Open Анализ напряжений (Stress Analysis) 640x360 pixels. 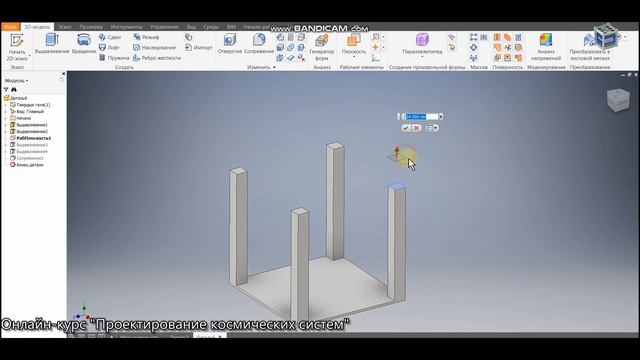pos(546,47)
